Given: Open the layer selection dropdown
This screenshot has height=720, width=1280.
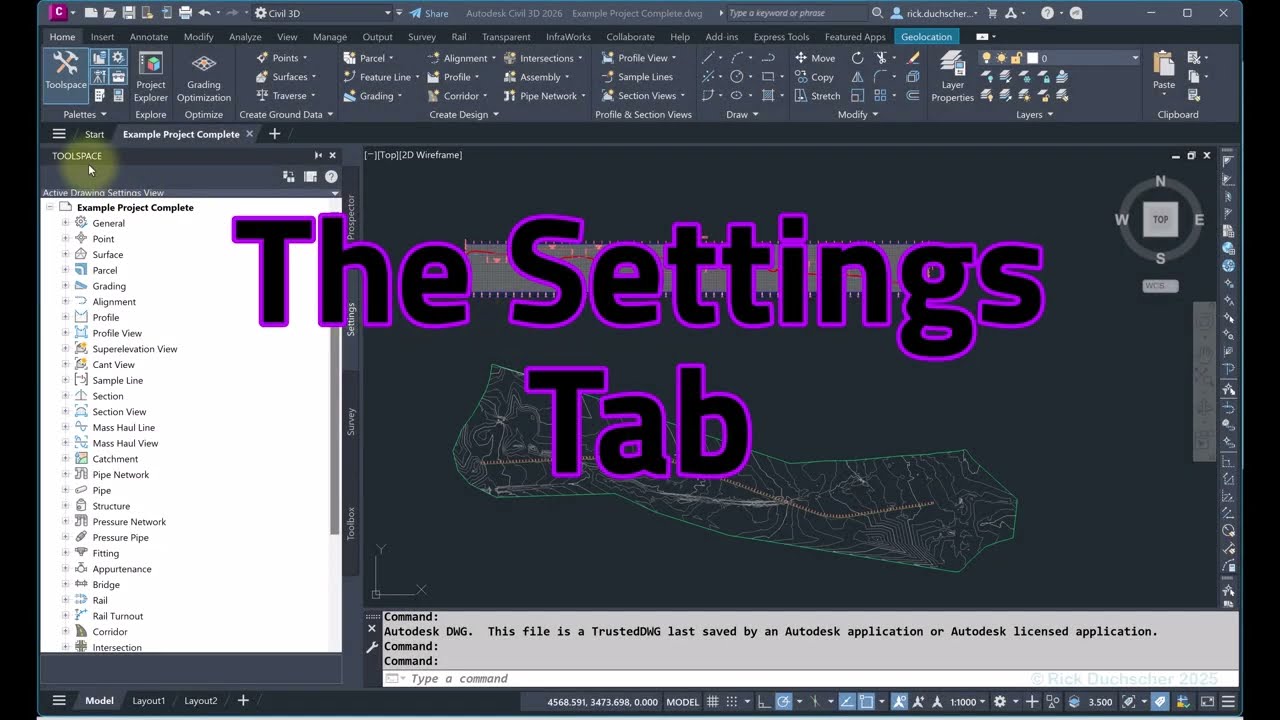Looking at the screenshot, I should [x=1060, y=58].
